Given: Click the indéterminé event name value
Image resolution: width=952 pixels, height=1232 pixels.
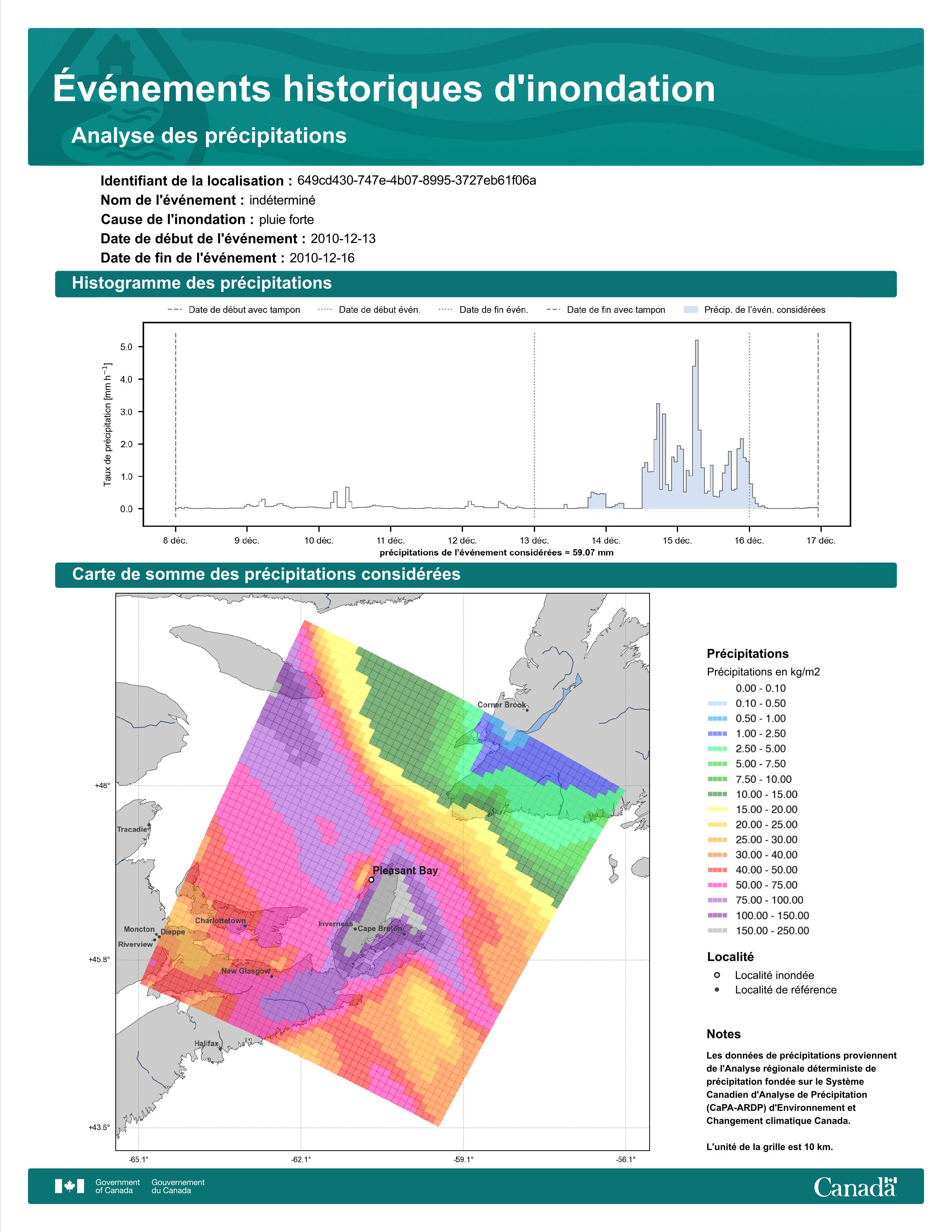Looking at the screenshot, I should tap(283, 200).
